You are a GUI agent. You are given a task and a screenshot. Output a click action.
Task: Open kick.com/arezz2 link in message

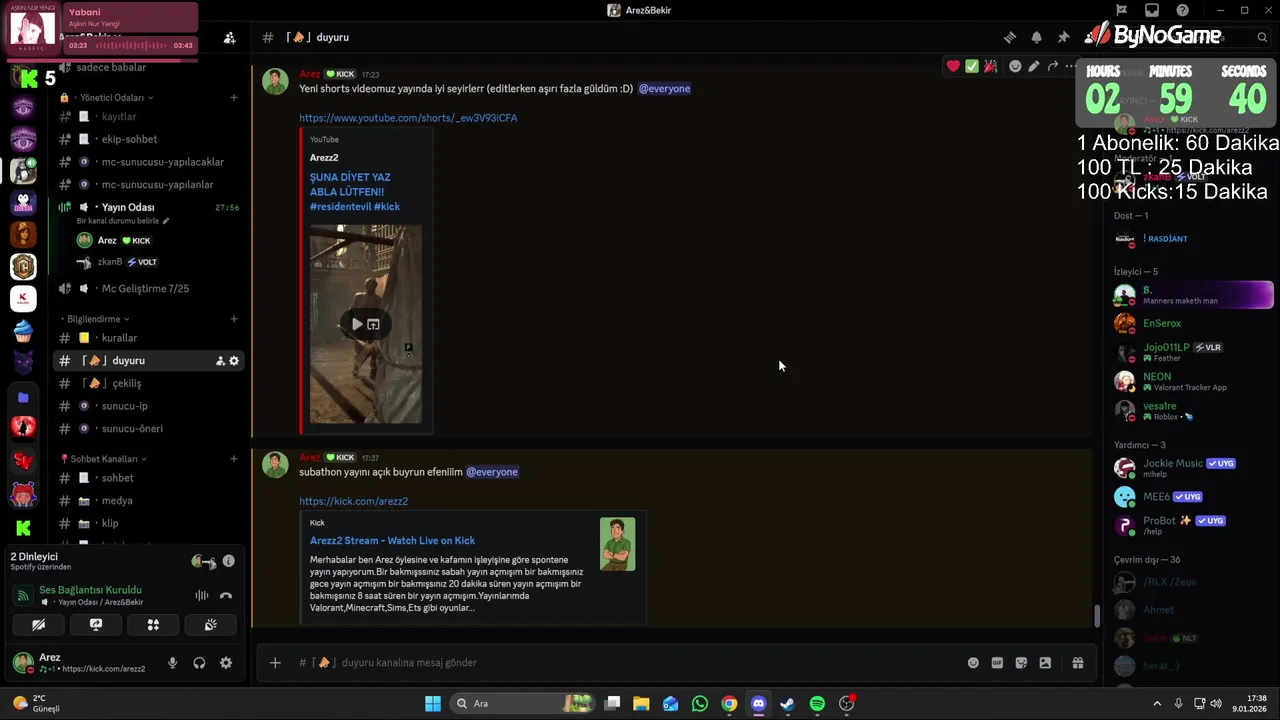pyautogui.click(x=353, y=501)
